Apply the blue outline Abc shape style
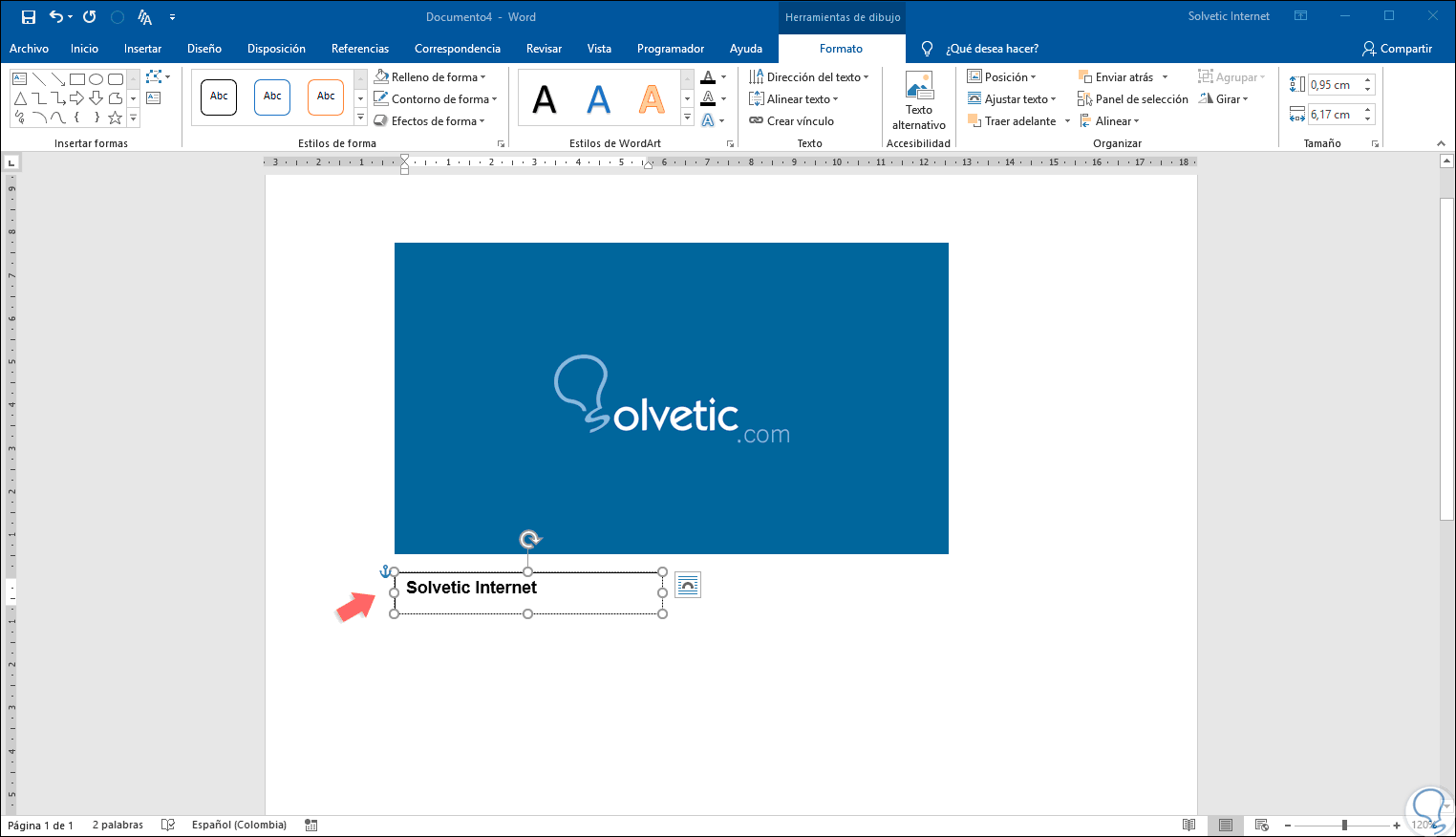This screenshot has height=837, width=1456. (272, 97)
